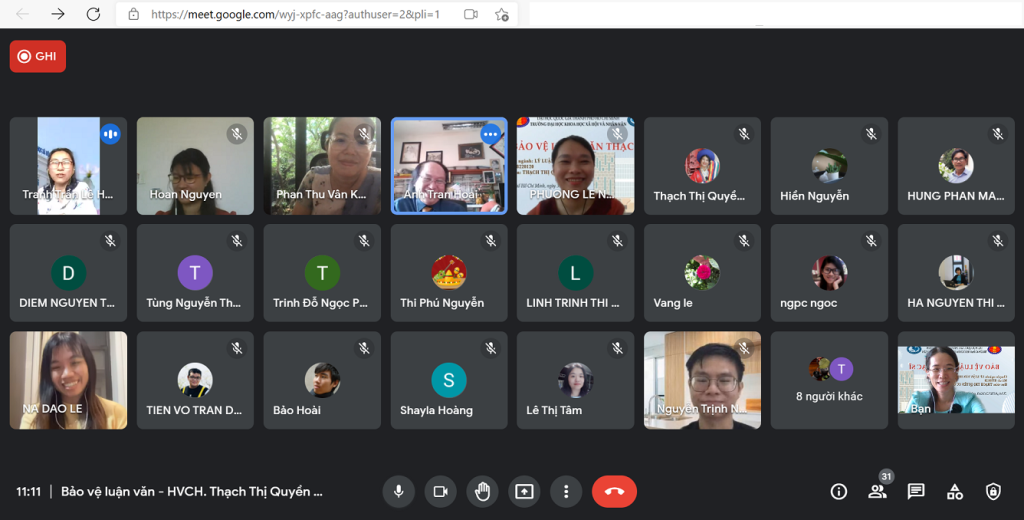
Task: Click the meet.google.com address bar URL
Action: (x=295, y=14)
